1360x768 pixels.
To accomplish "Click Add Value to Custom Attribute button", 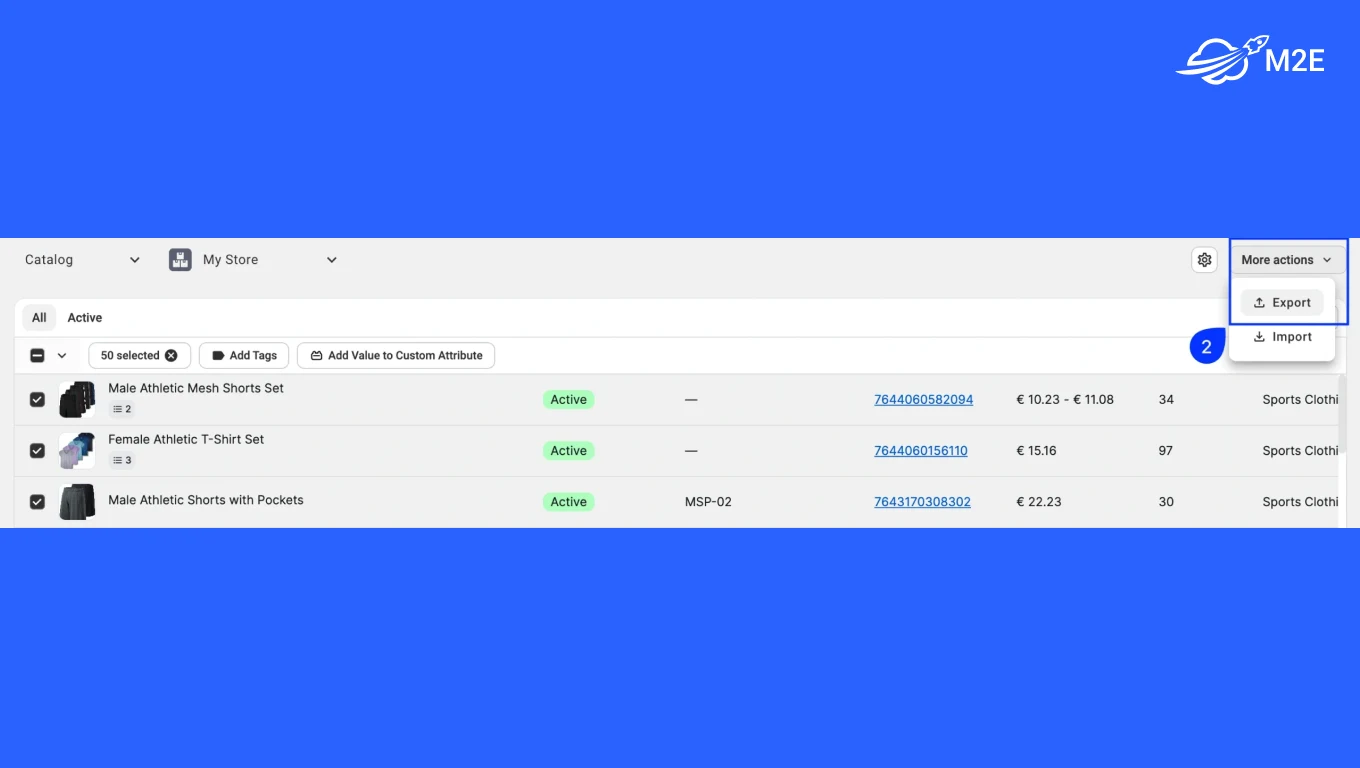I will click(x=396, y=356).
